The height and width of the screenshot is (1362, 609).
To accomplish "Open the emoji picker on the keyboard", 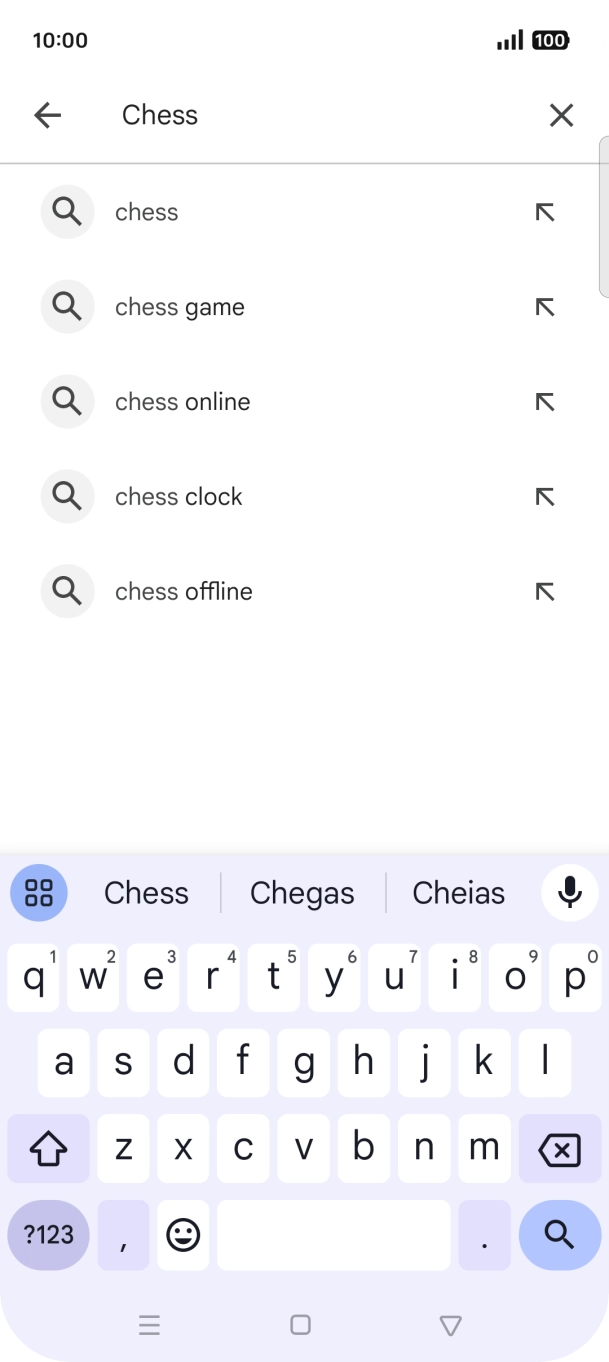I will click(x=183, y=1235).
